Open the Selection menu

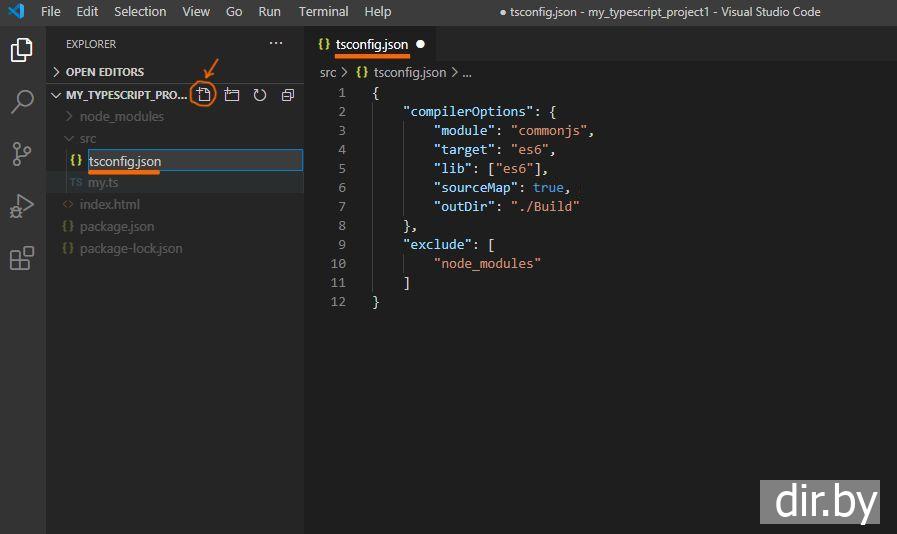[x=140, y=12]
